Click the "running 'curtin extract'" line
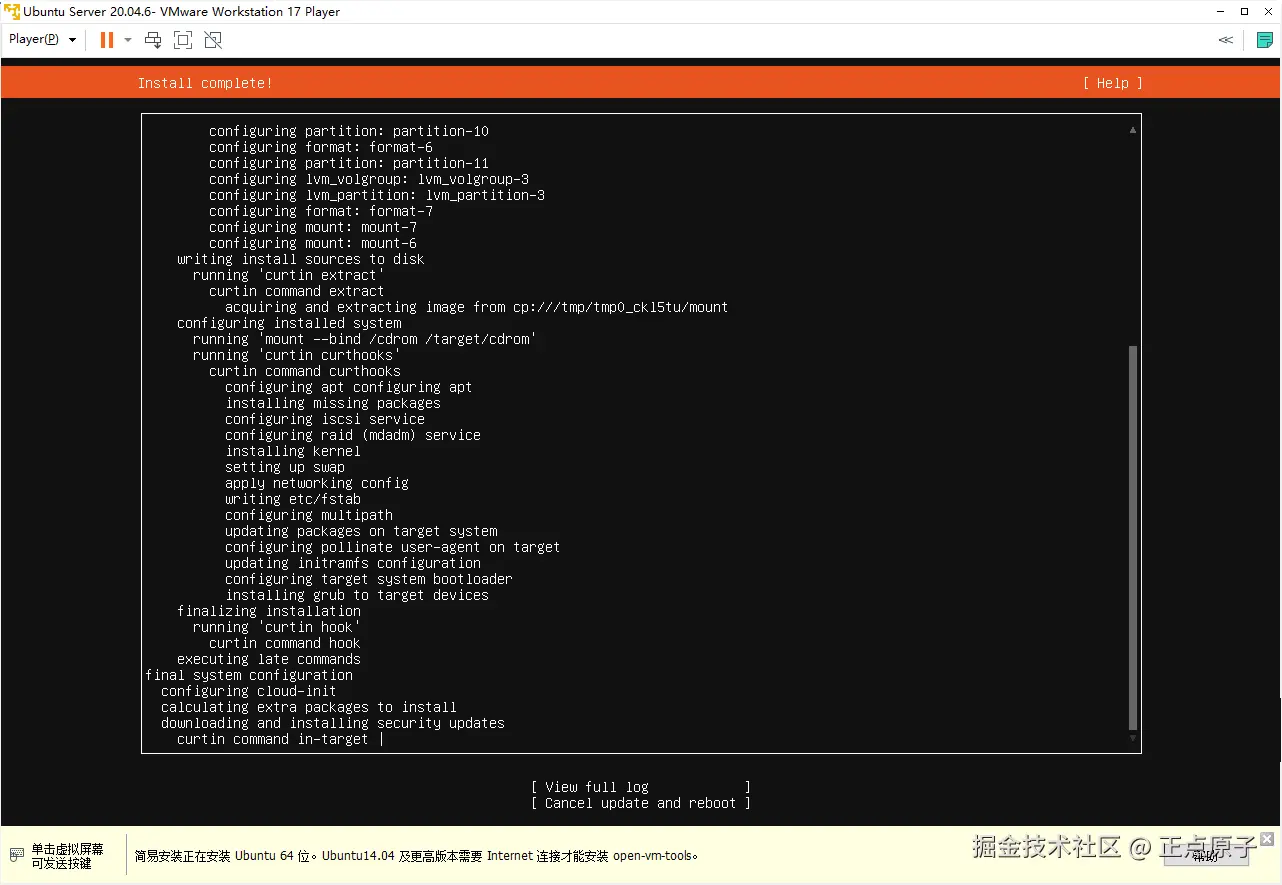The height and width of the screenshot is (885, 1282). click(x=289, y=275)
